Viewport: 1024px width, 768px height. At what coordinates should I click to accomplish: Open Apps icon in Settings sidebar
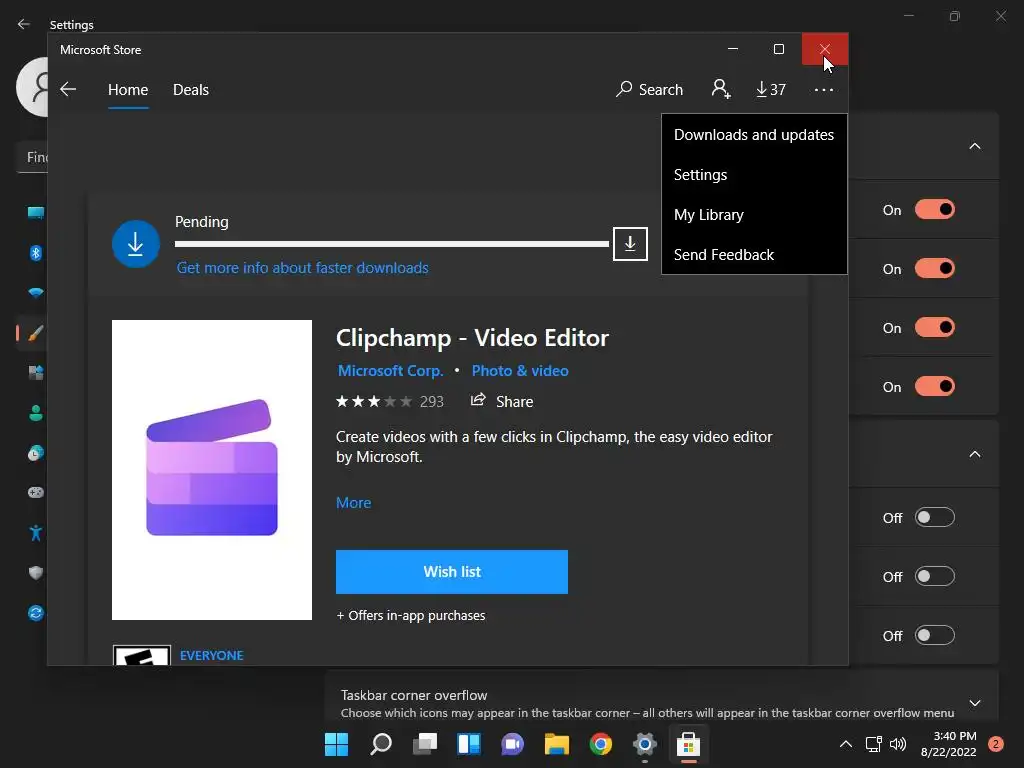(x=36, y=373)
